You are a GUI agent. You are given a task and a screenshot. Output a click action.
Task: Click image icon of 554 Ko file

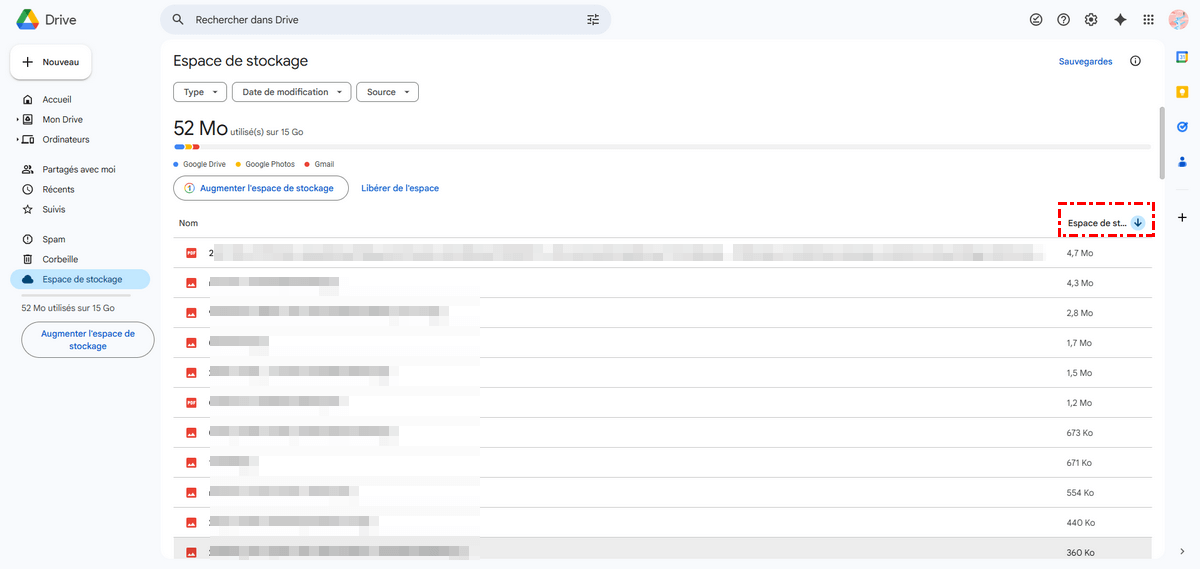click(x=190, y=493)
